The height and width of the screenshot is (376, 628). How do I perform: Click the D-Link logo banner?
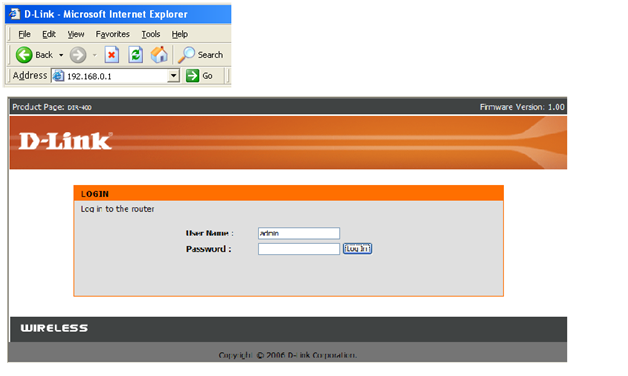click(x=66, y=141)
